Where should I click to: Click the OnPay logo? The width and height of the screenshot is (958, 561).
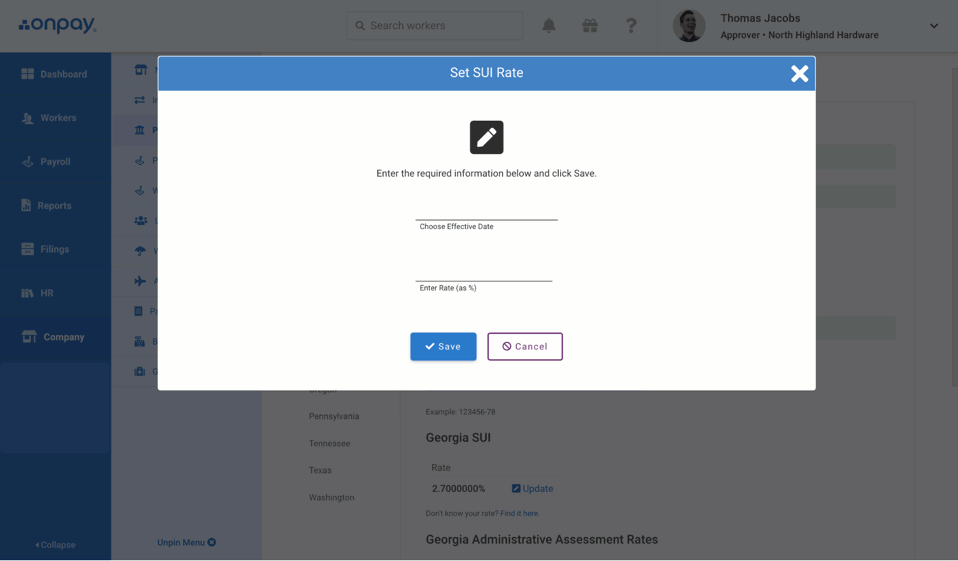tap(58, 25)
